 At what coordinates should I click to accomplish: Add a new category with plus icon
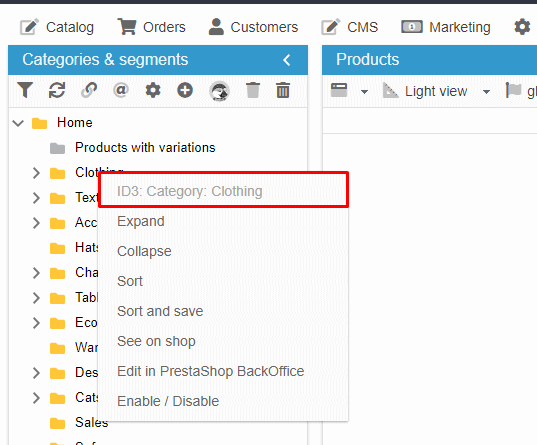[x=185, y=90]
